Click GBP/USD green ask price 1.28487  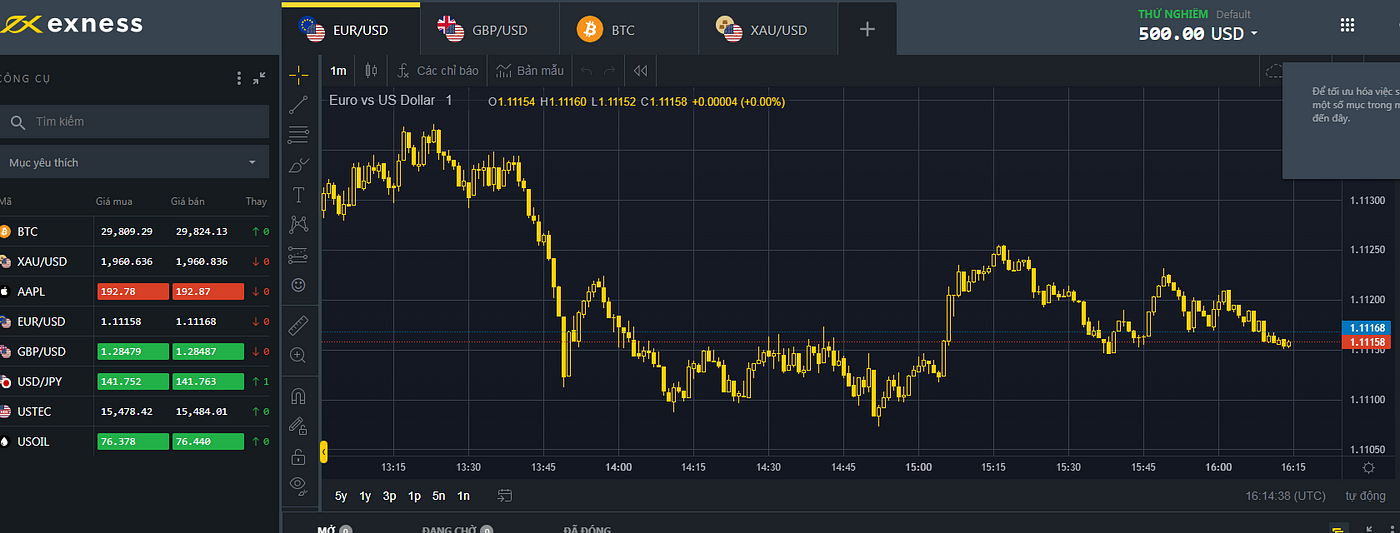pyautogui.click(x=208, y=351)
